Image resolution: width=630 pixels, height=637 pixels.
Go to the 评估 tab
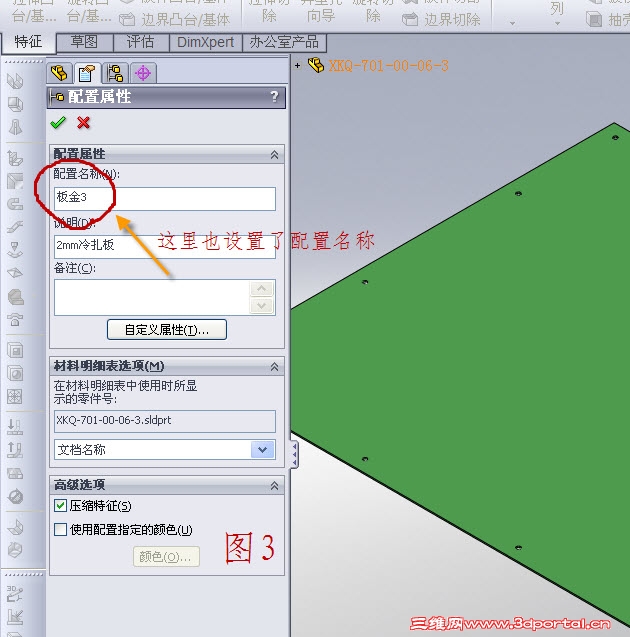141,42
